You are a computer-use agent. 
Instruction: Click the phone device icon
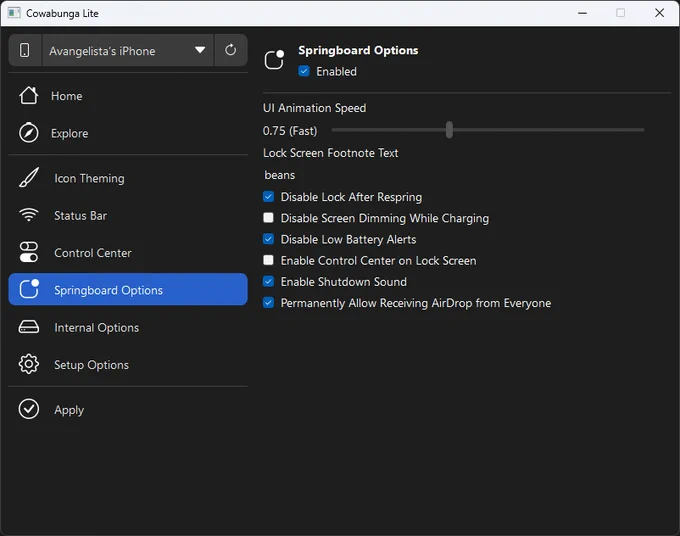[25, 50]
